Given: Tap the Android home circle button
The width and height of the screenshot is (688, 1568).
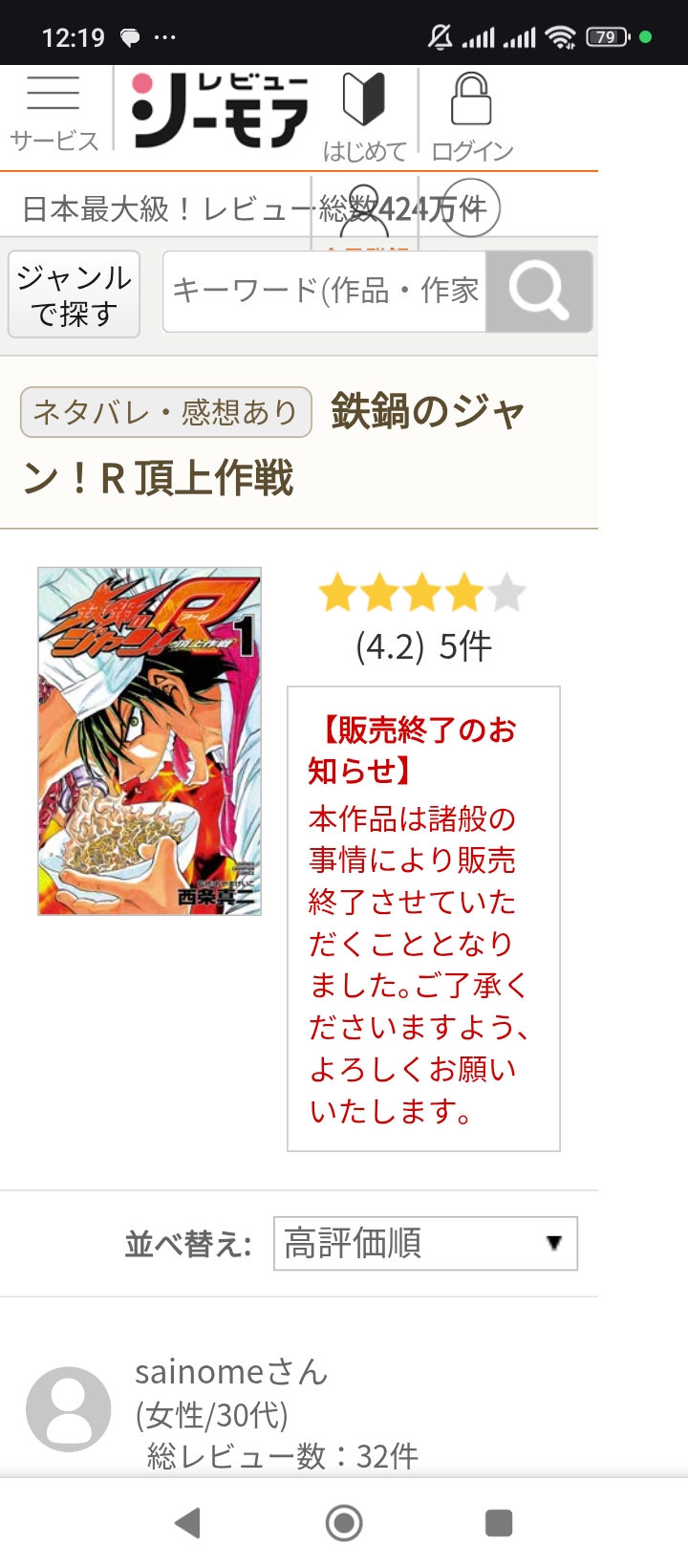Looking at the screenshot, I should [x=344, y=1523].
